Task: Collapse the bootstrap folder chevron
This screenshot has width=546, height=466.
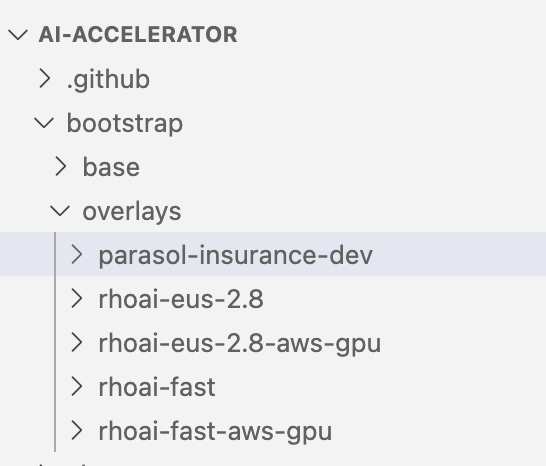Action: pos(44,123)
